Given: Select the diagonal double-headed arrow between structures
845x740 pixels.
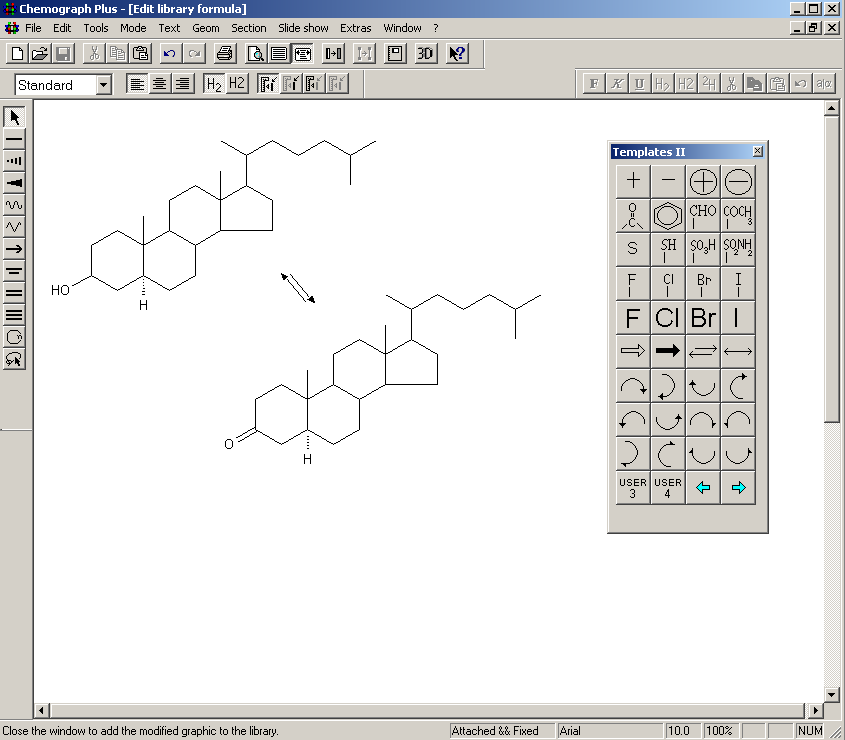Looking at the screenshot, I should point(297,288).
